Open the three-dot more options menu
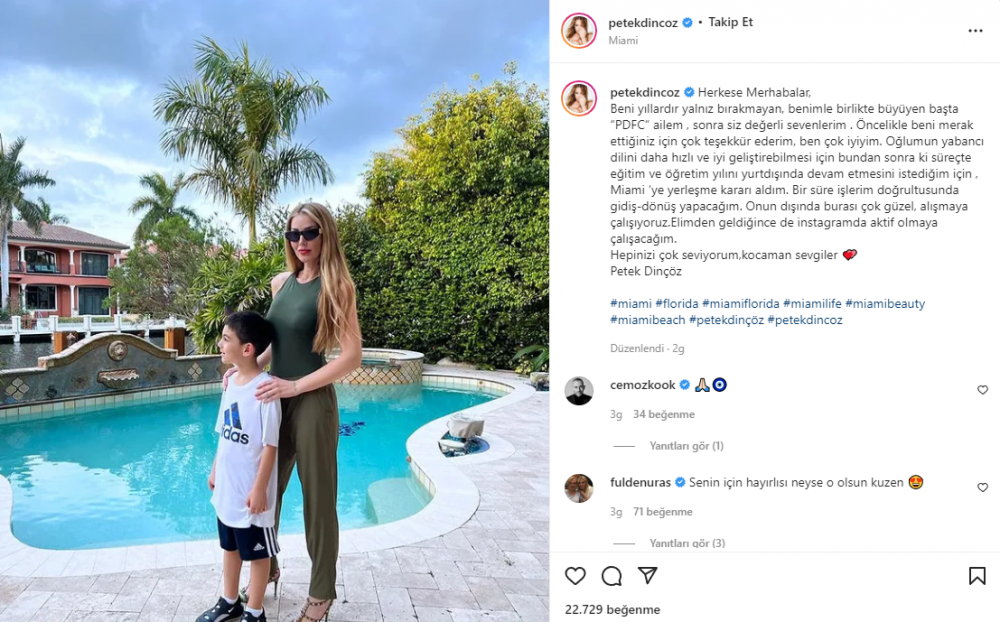 (x=975, y=31)
